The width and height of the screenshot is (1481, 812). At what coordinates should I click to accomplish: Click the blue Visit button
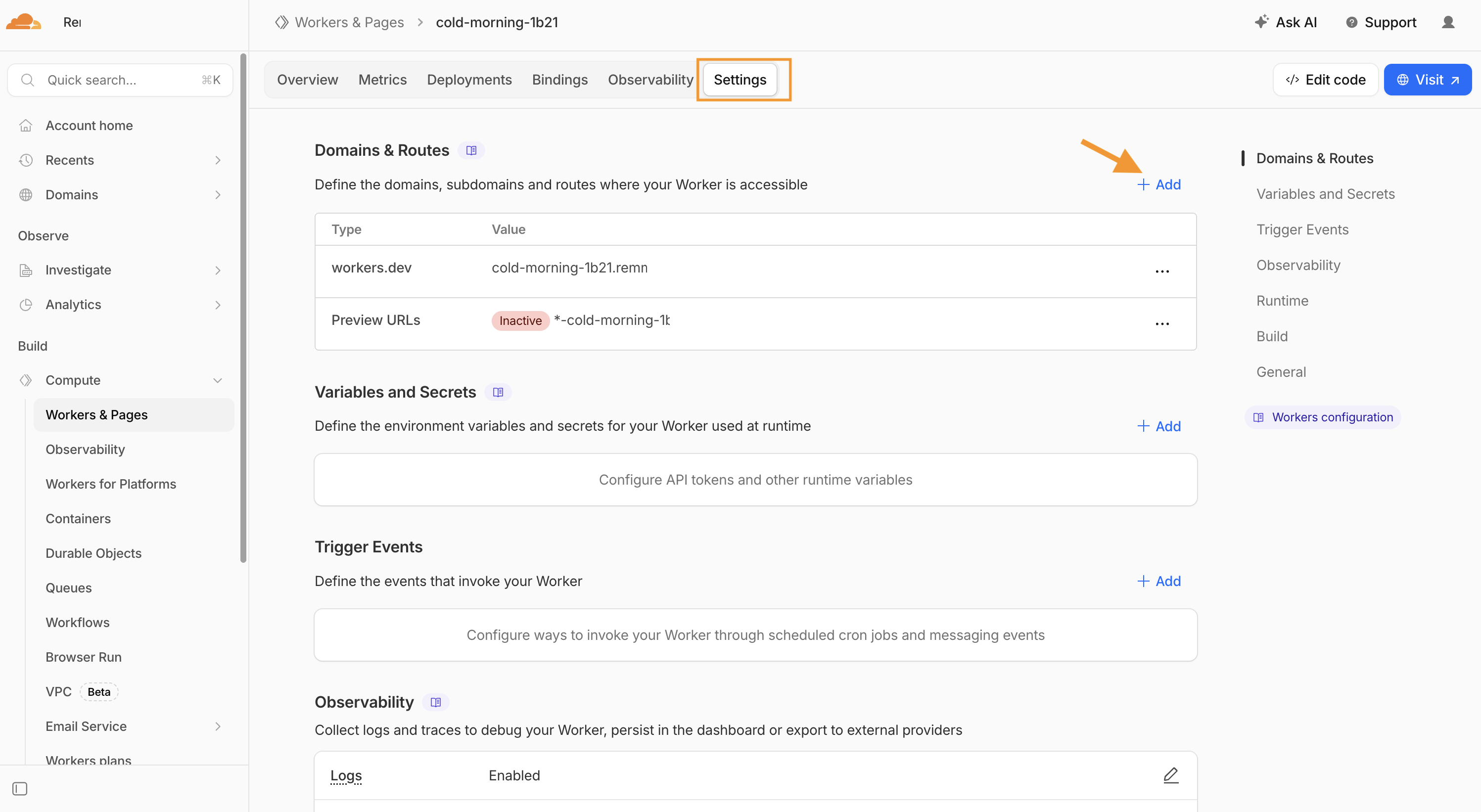click(x=1428, y=80)
